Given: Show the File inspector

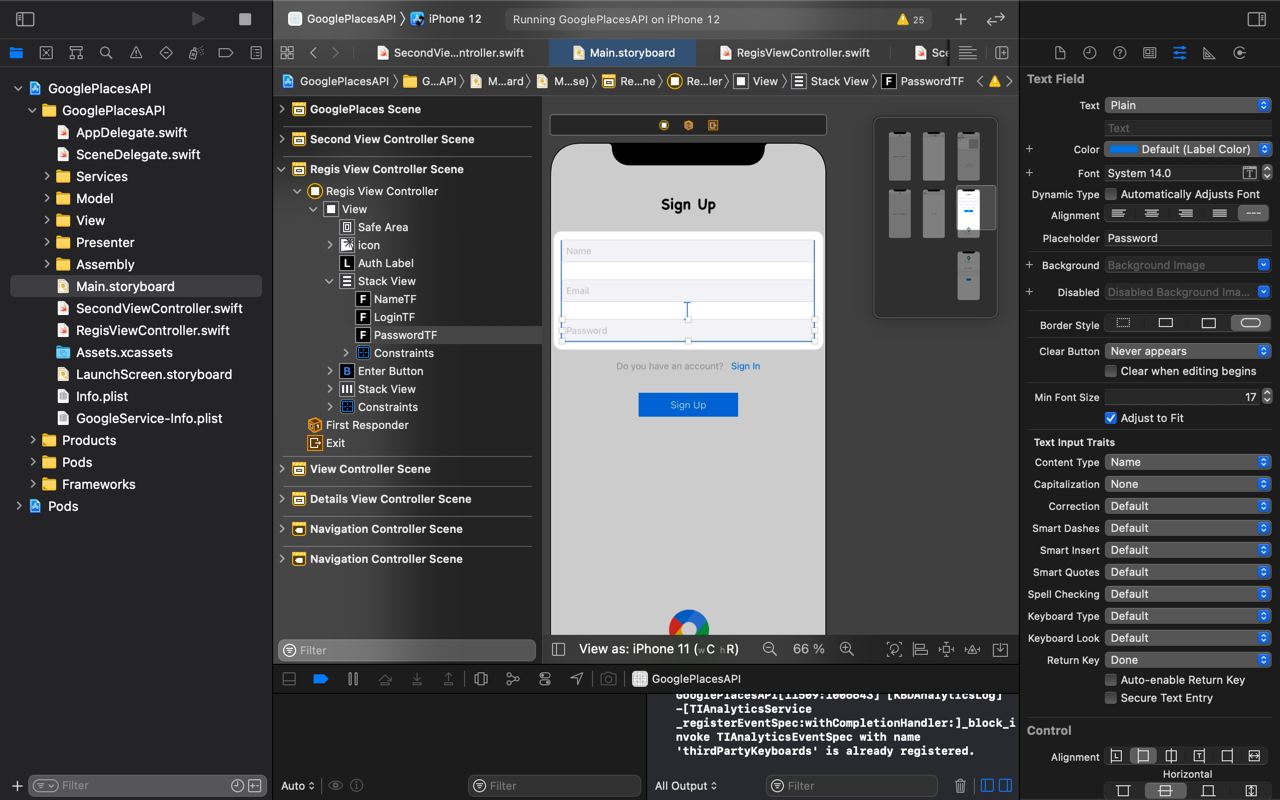Looking at the screenshot, I should [1060, 53].
